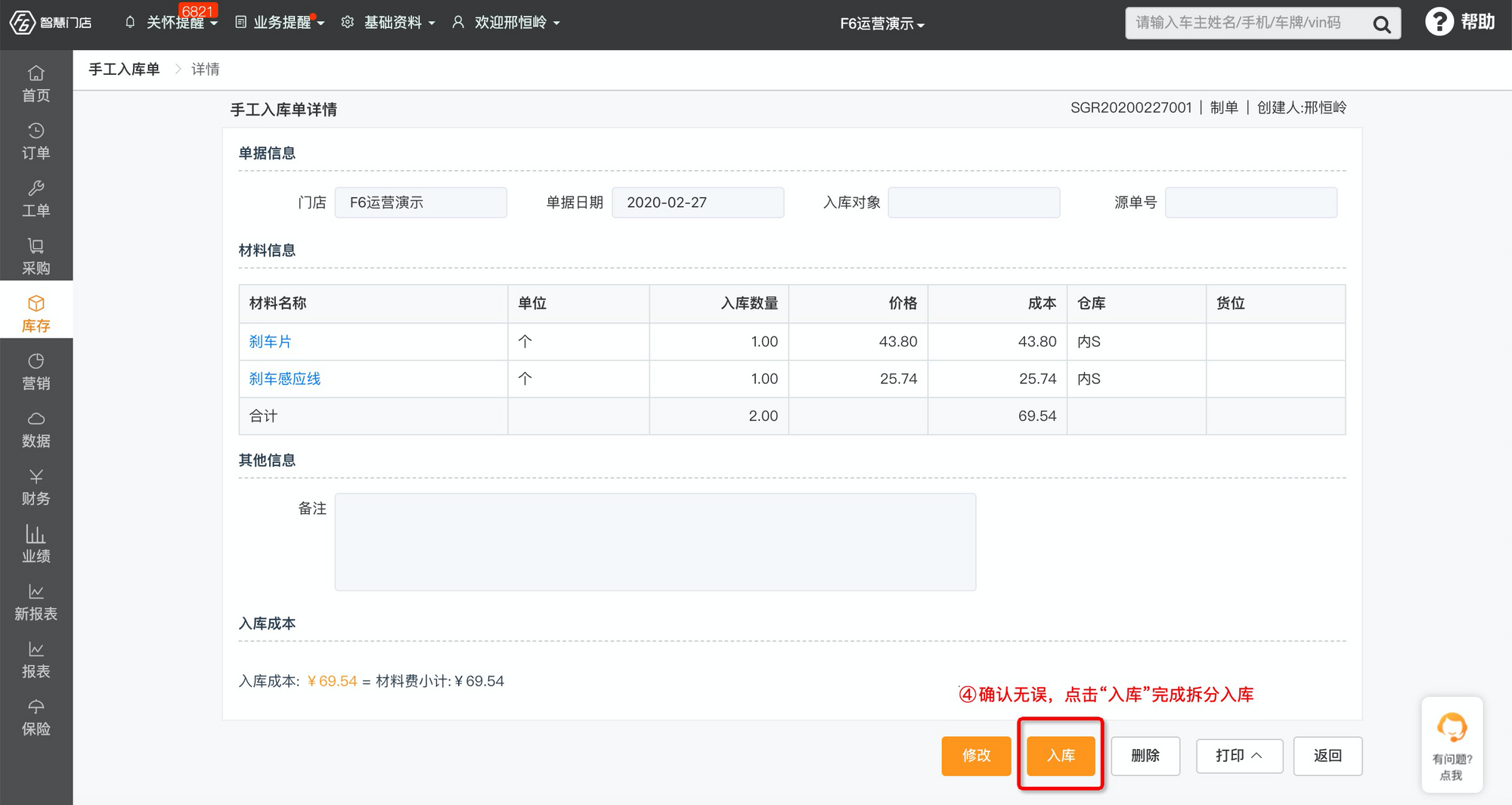
Task: Click the 合计 total row label
Action: pos(263,416)
